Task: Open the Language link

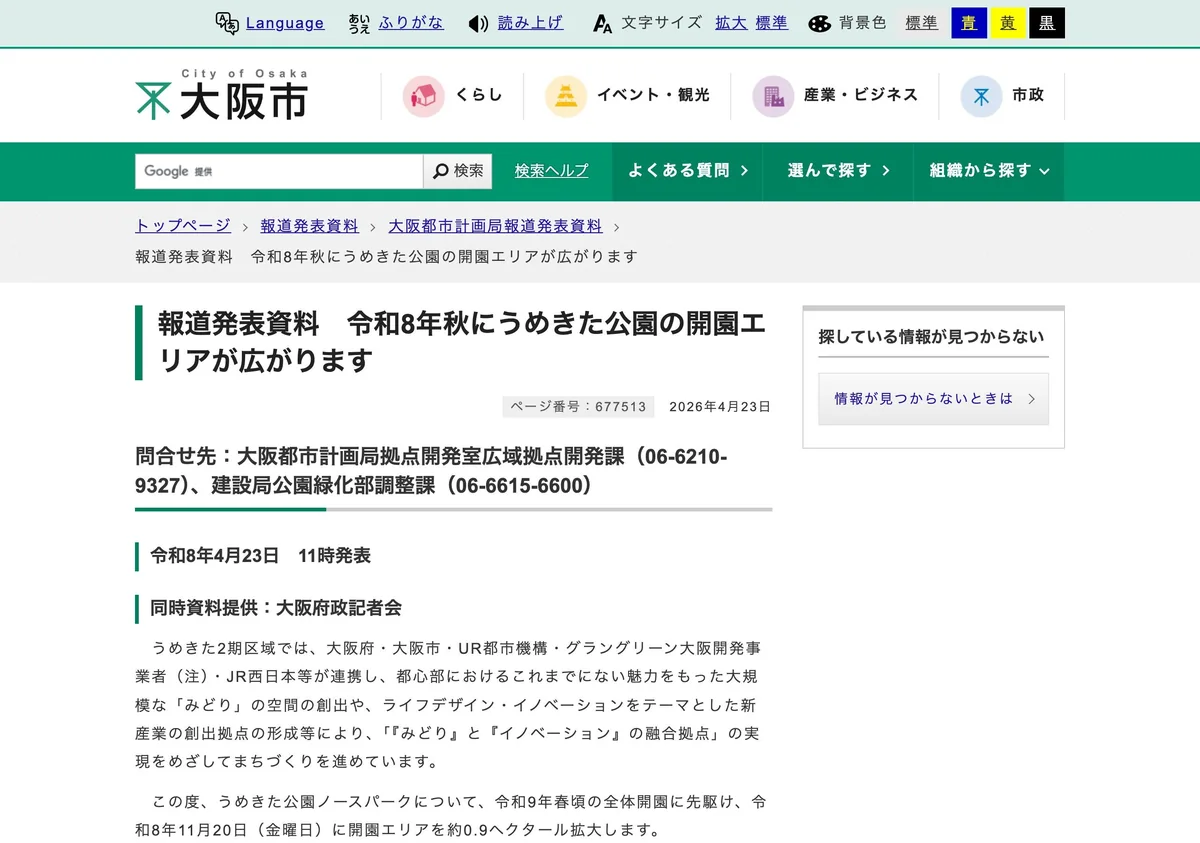Action: click(285, 23)
